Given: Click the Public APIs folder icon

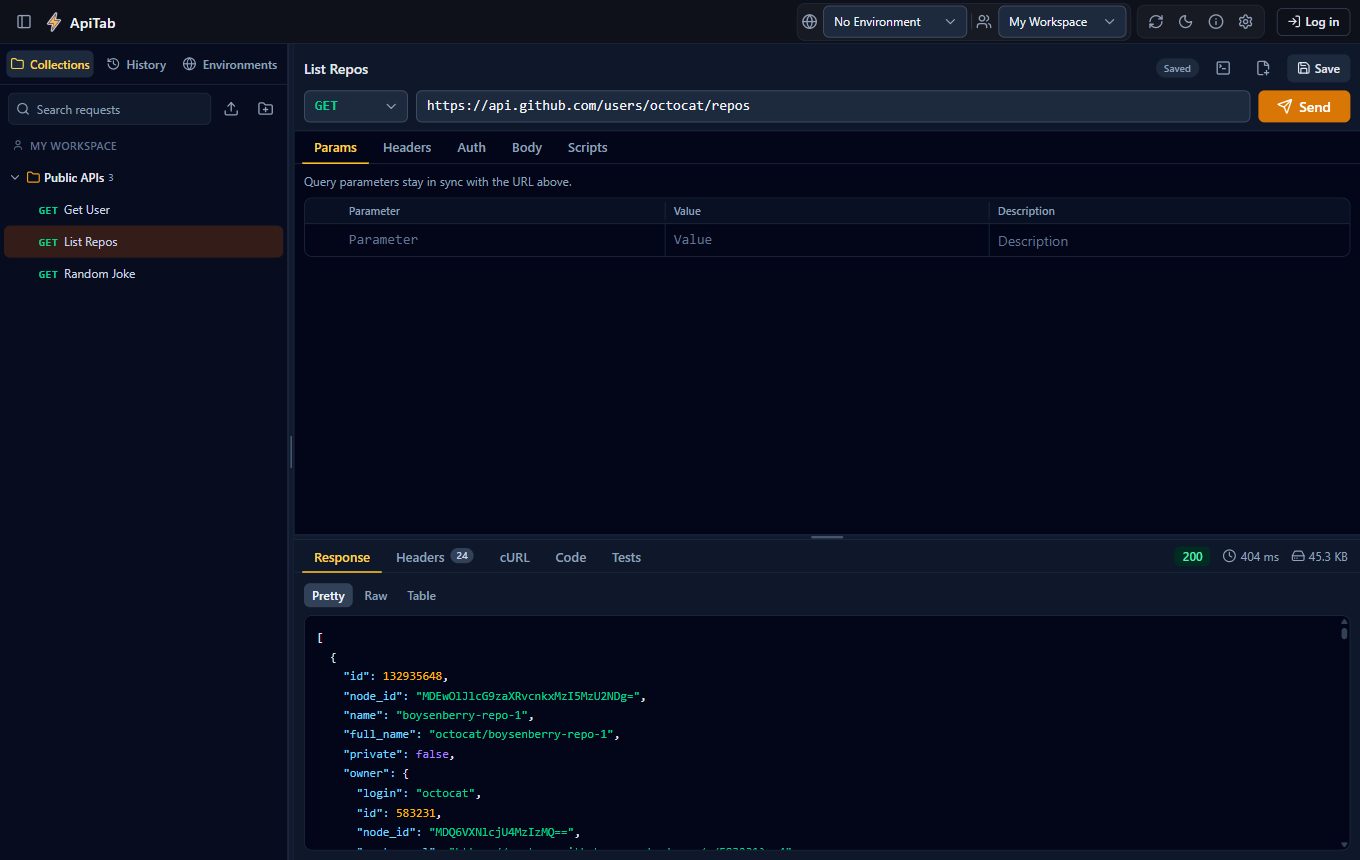Looking at the screenshot, I should 33,178.
